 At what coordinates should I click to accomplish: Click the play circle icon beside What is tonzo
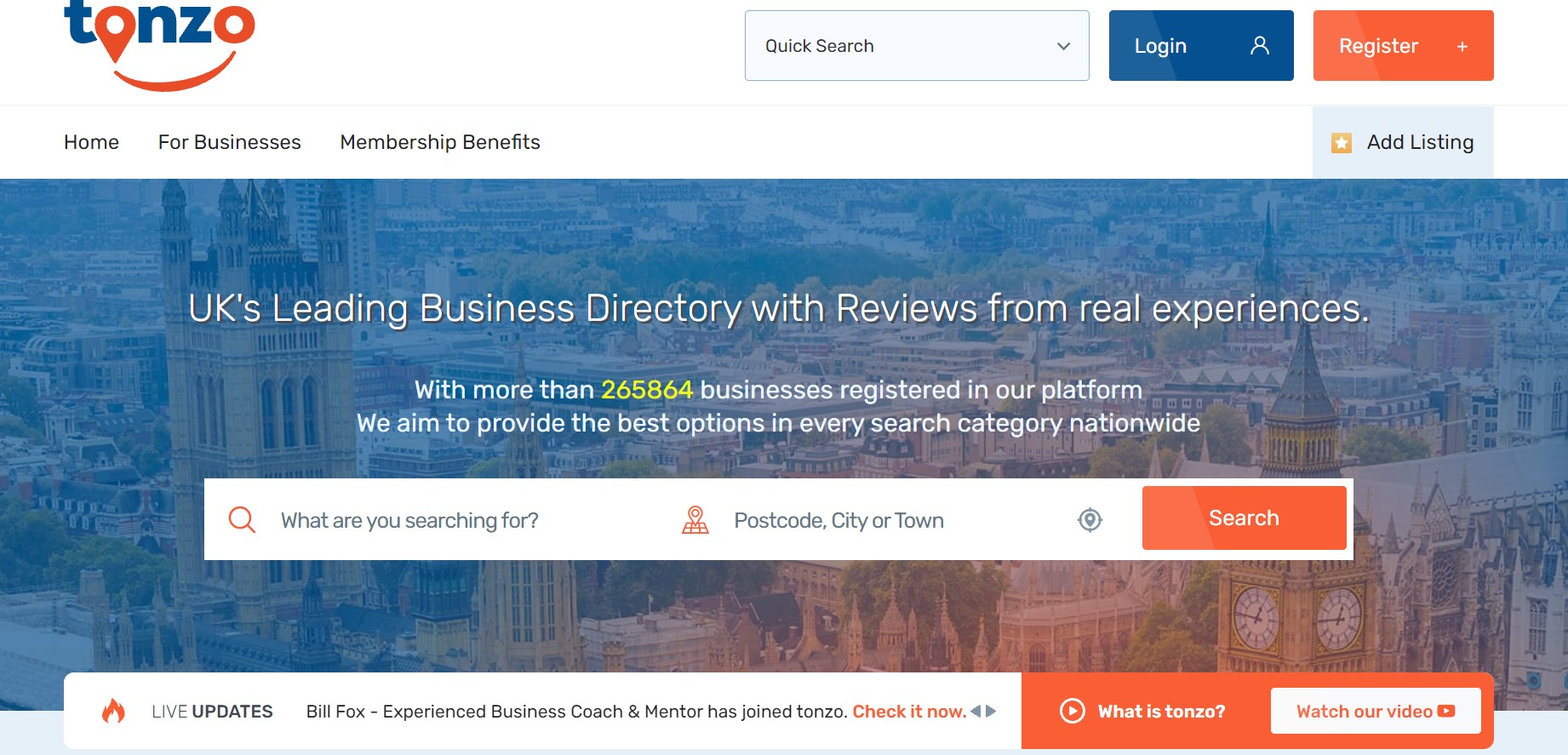pyautogui.click(x=1072, y=711)
